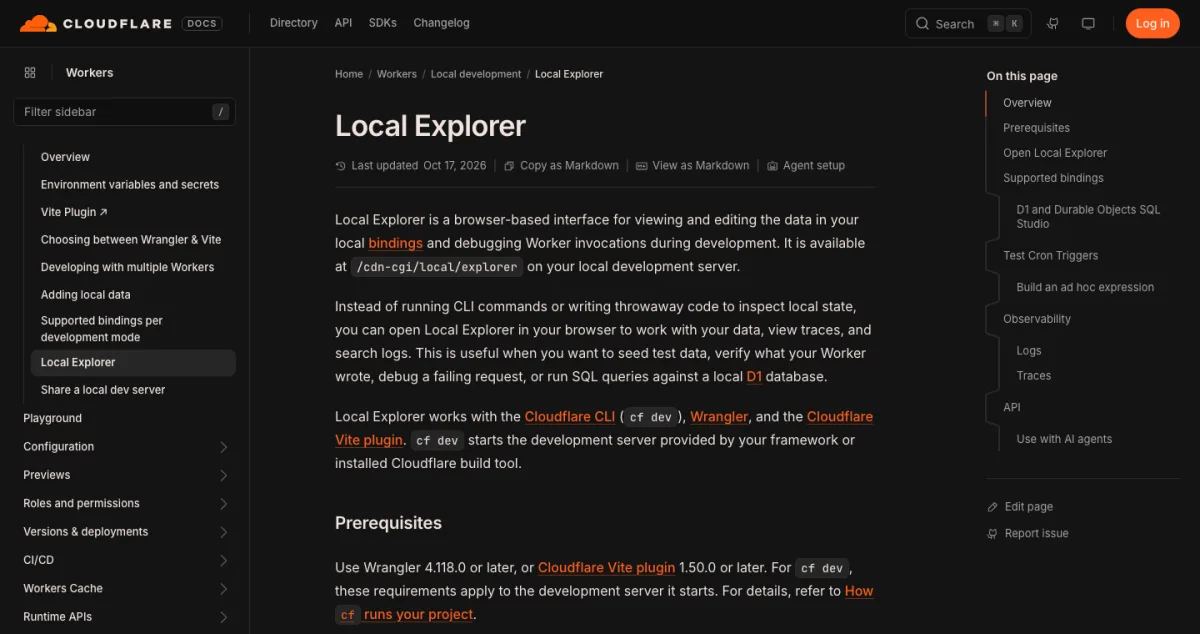1200x634 pixels.
Task: Jump to Traces section
Action: click(1034, 376)
